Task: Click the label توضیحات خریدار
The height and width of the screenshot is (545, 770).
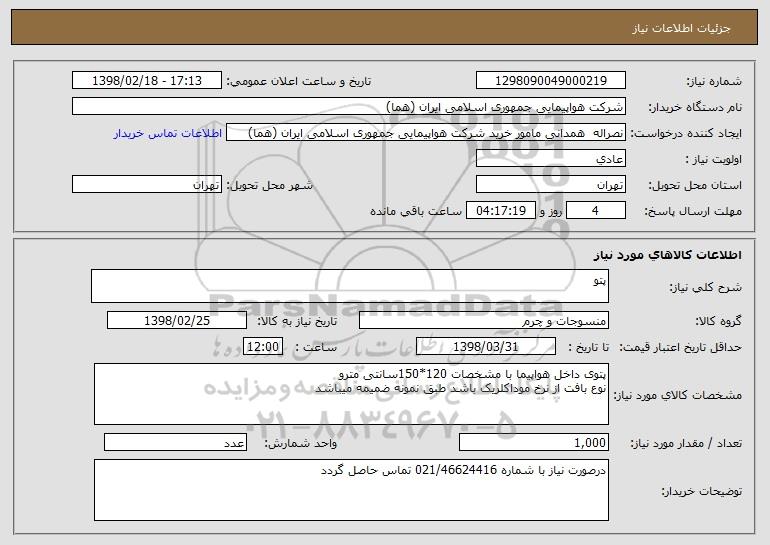Action: pyautogui.click(x=701, y=491)
